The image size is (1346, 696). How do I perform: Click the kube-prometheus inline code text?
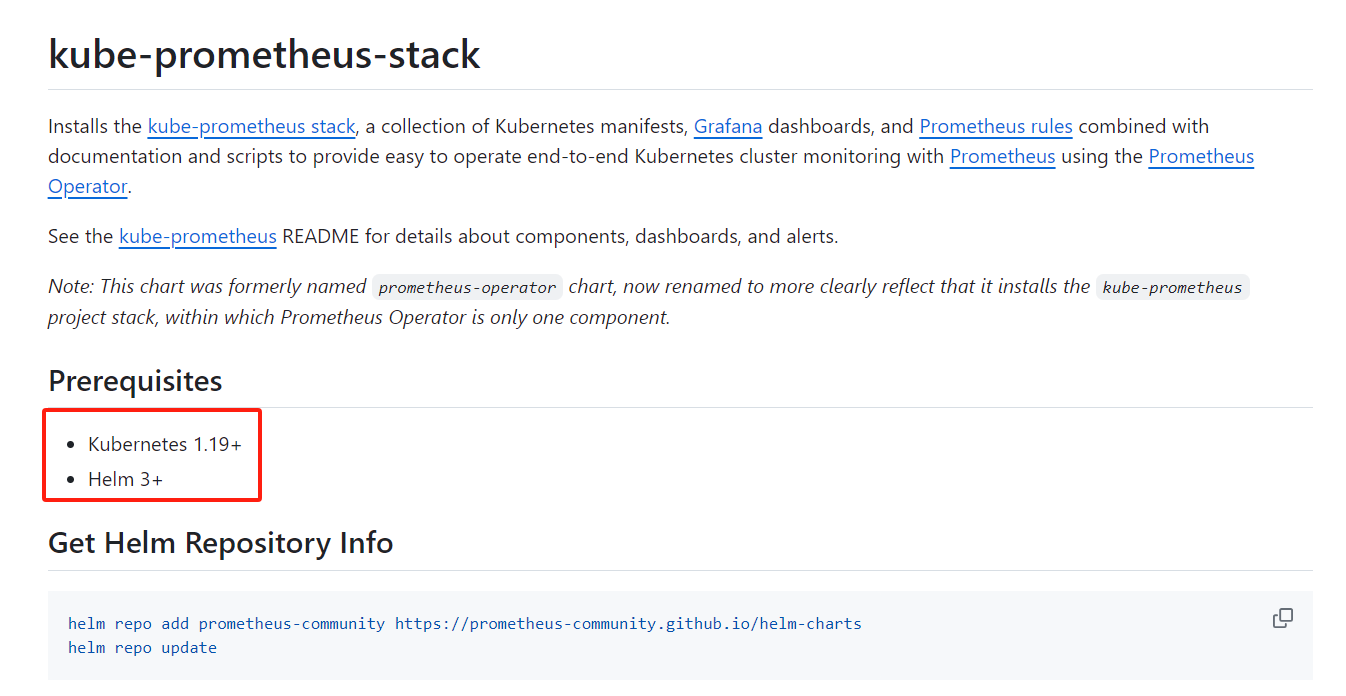(1172, 288)
